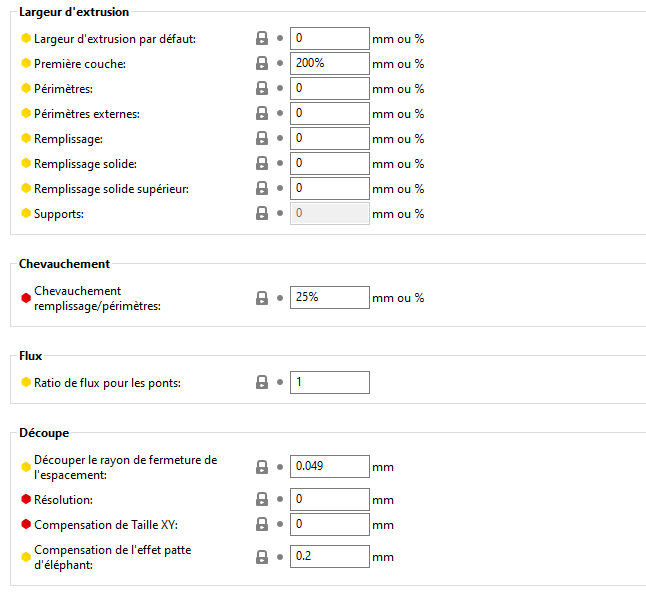Click lock icon for Ratio de flux ponts

tap(262, 382)
